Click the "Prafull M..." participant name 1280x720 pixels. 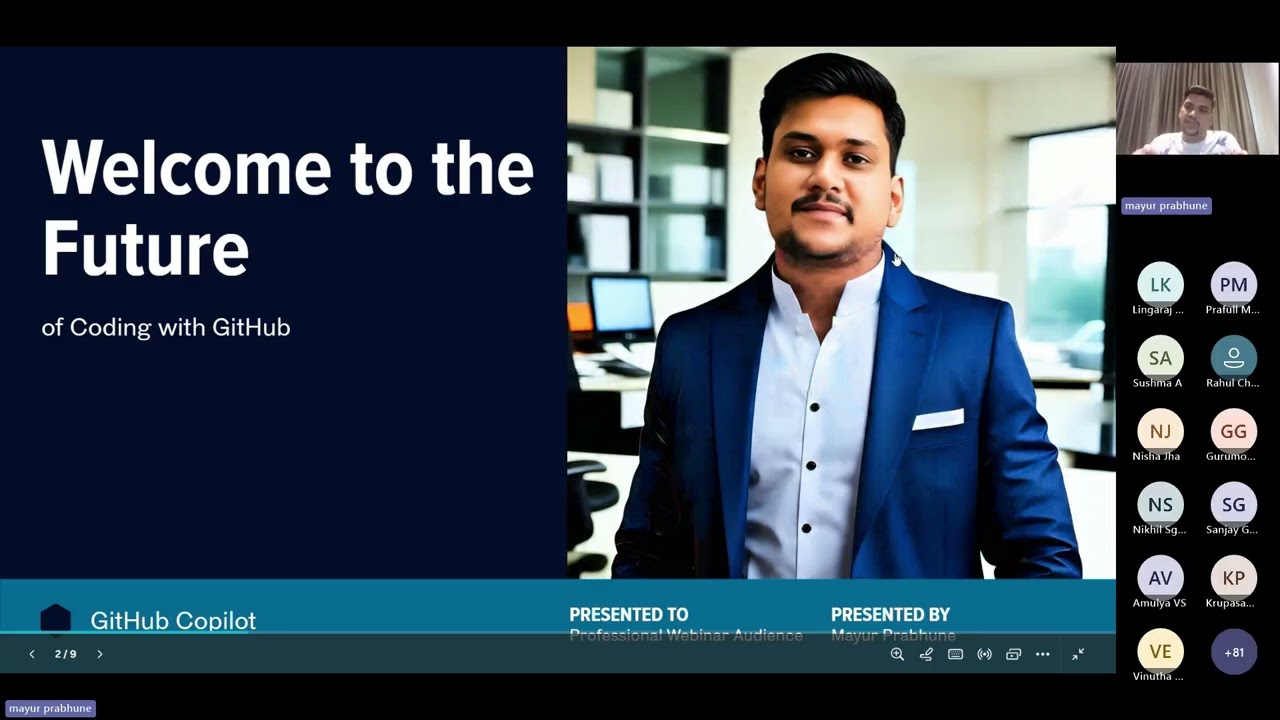click(x=1233, y=310)
